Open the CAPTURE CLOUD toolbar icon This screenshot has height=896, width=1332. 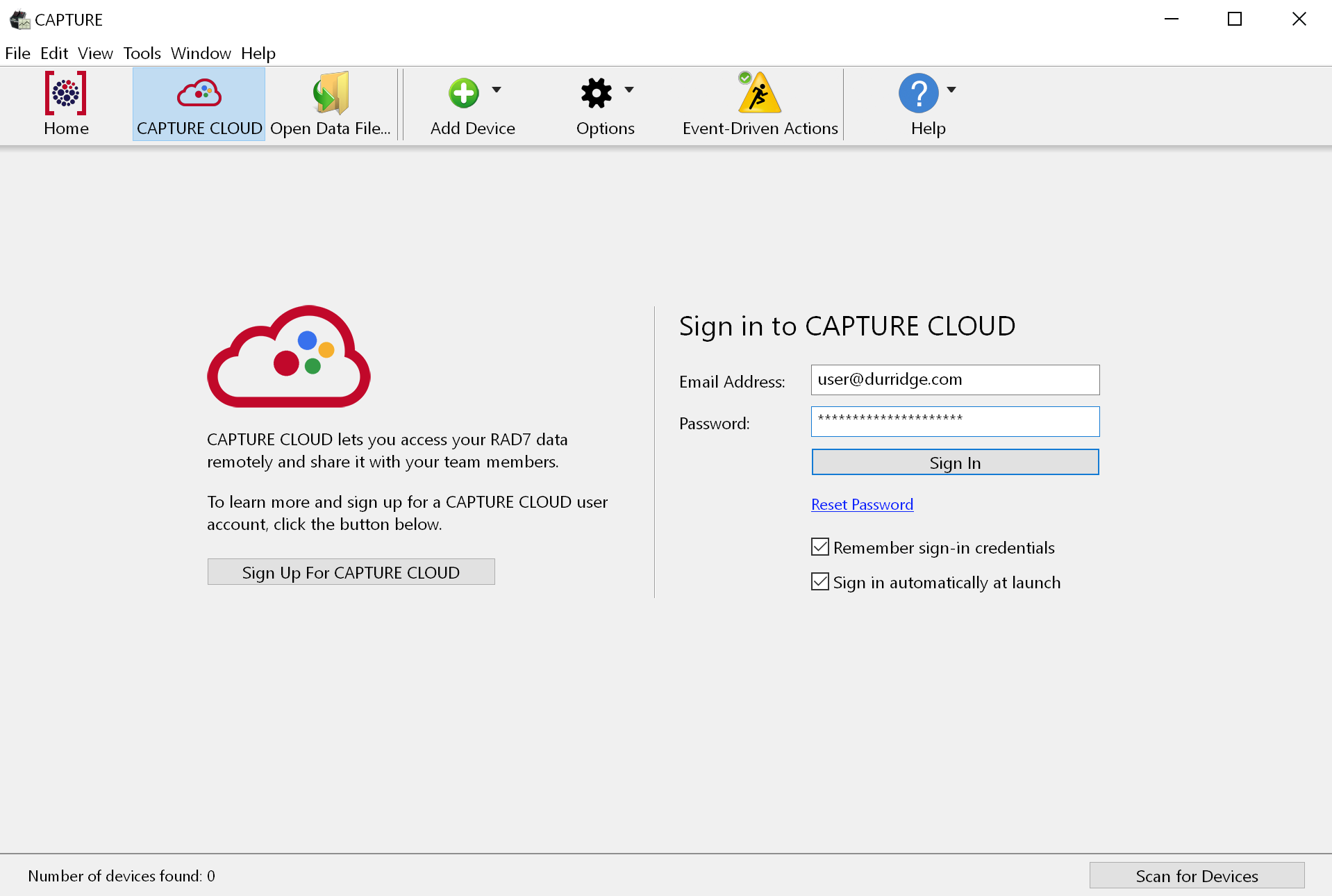(199, 94)
